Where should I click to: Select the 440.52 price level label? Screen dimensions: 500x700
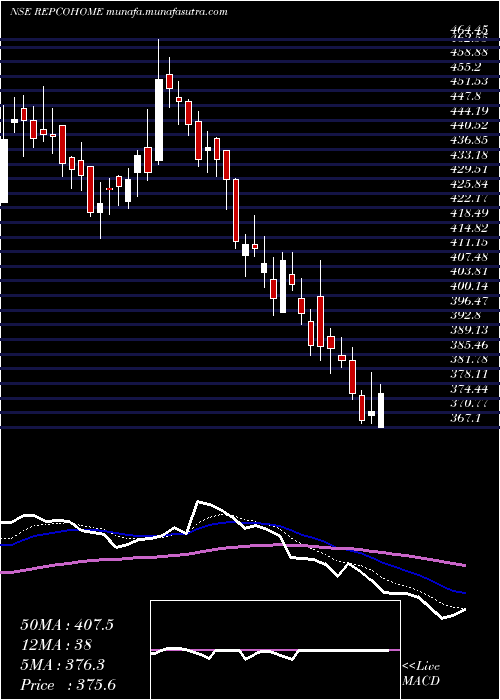pos(469,125)
